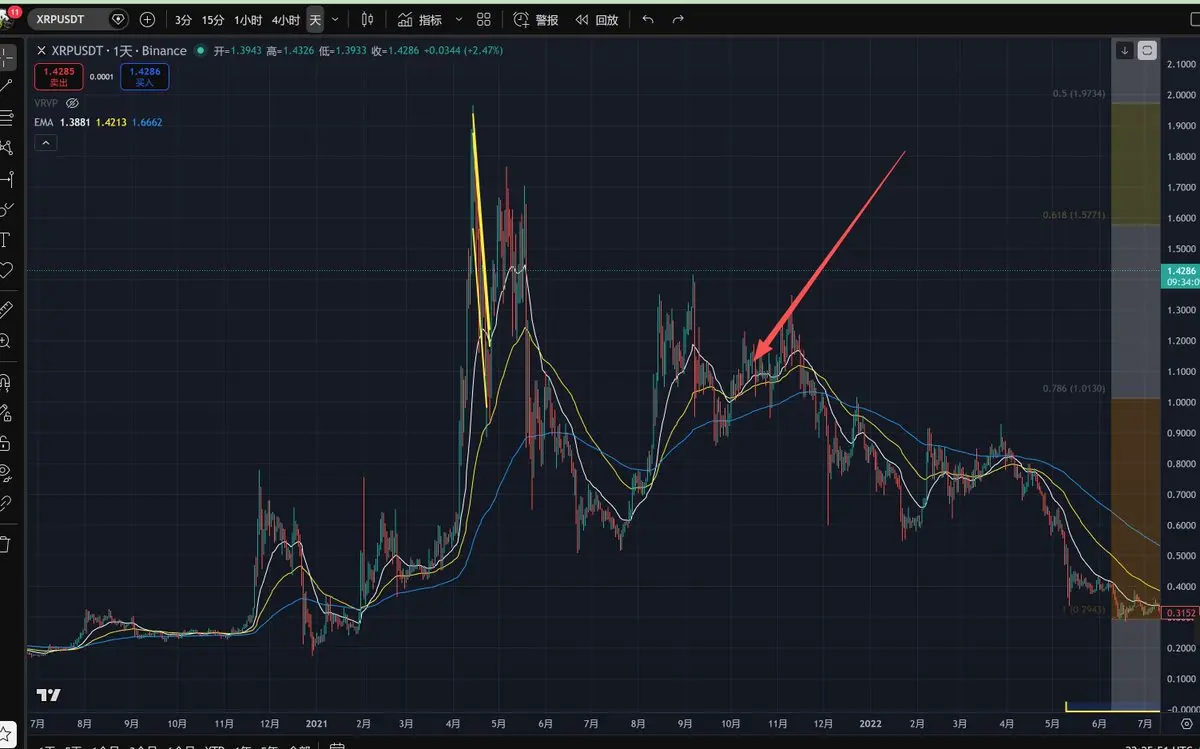Select the Text annotation tool
Screen dimensions: 1200x749
coord(5,240)
